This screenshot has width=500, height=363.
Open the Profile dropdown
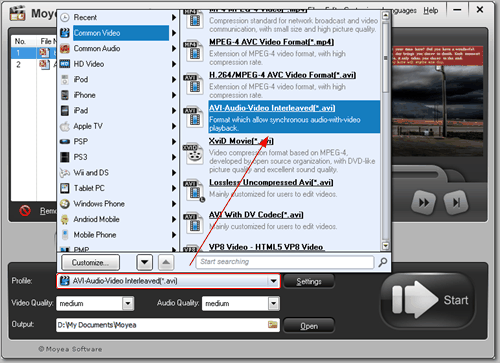[x=273, y=281]
